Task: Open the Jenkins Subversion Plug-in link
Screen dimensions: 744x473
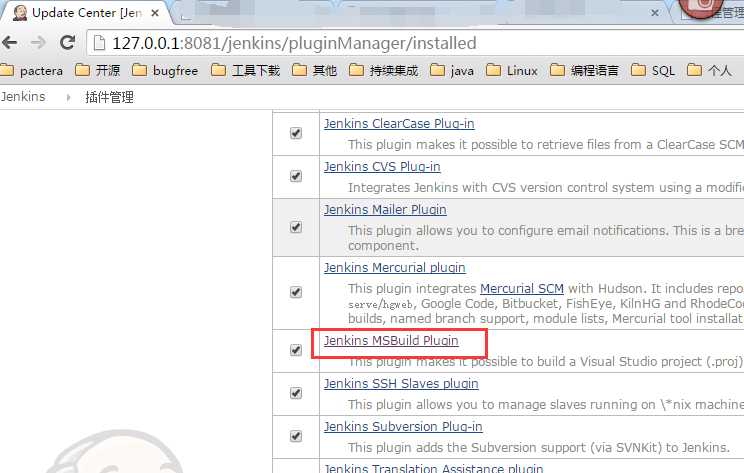Action: (x=403, y=427)
